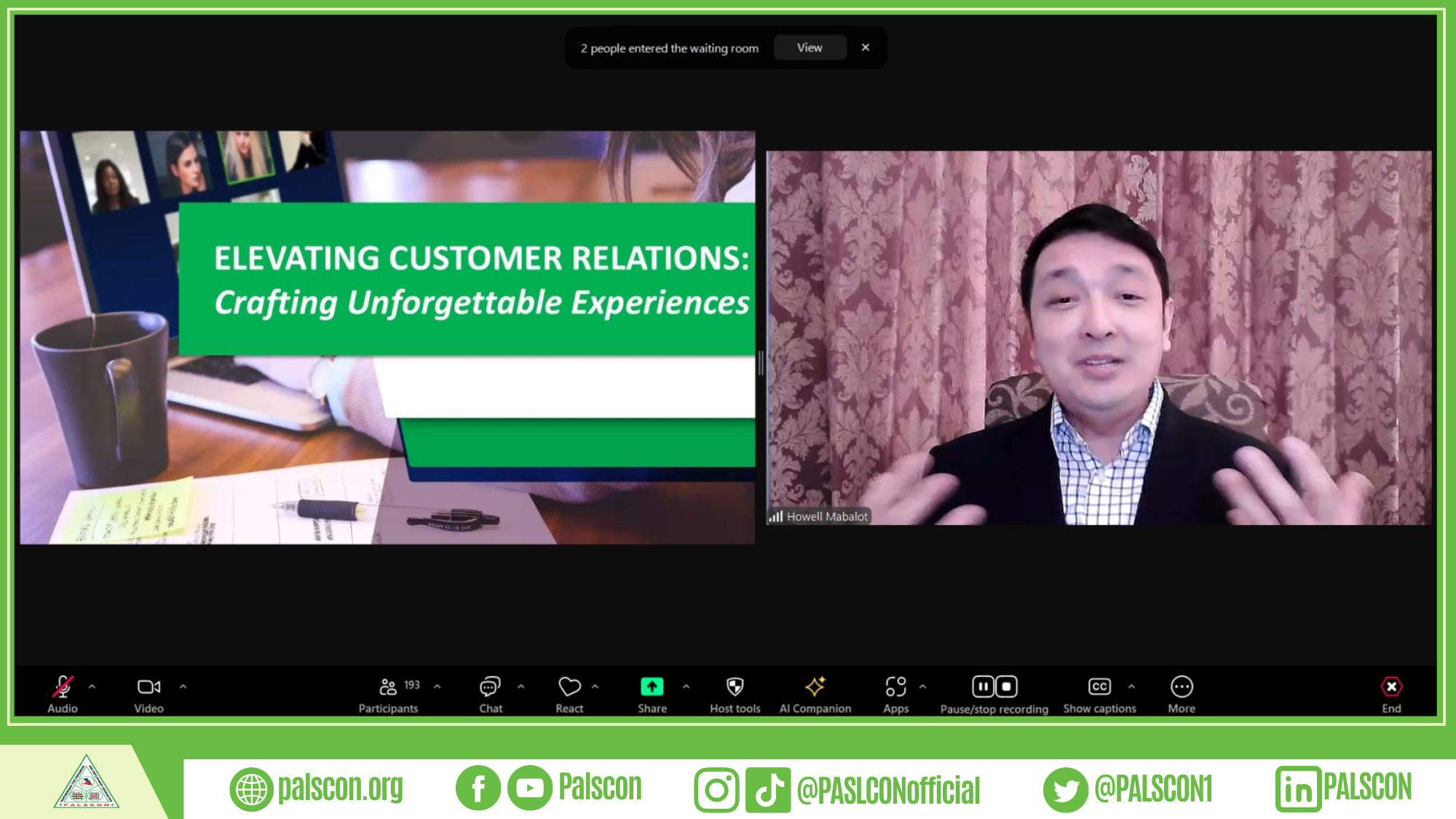Click the Howell Mabalot name label
The height and width of the screenshot is (819, 1456).
point(827,516)
